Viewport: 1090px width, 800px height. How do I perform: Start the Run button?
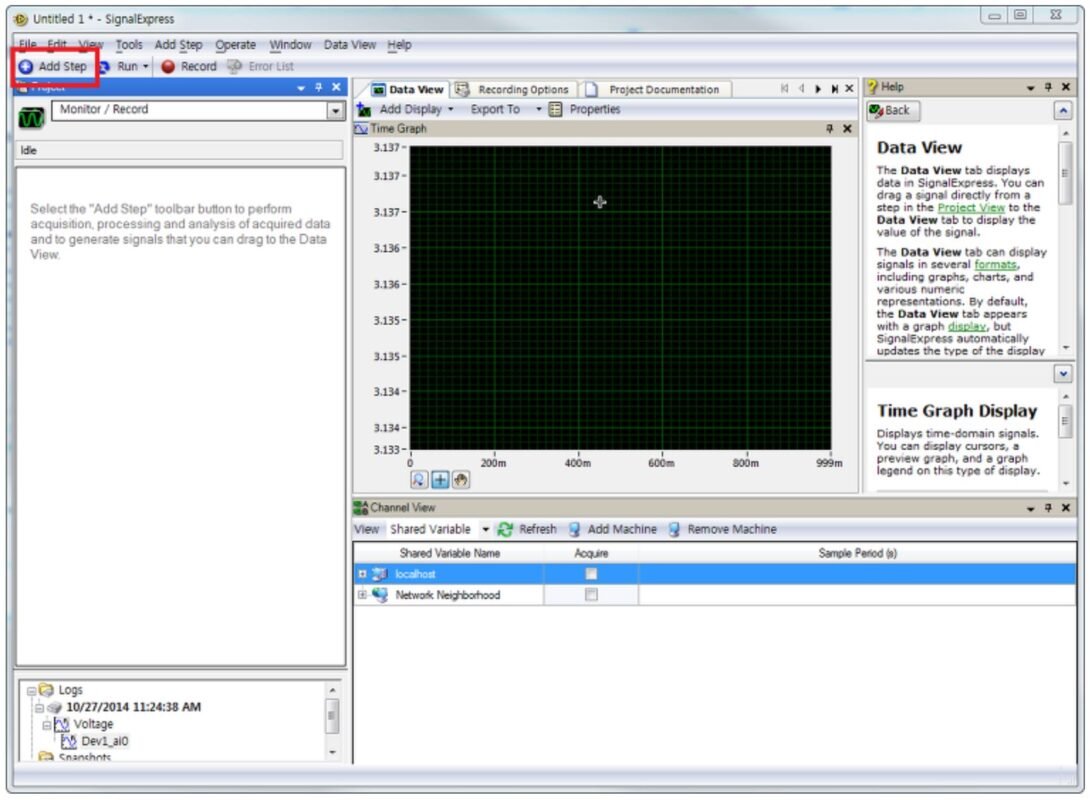click(x=118, y=67)
